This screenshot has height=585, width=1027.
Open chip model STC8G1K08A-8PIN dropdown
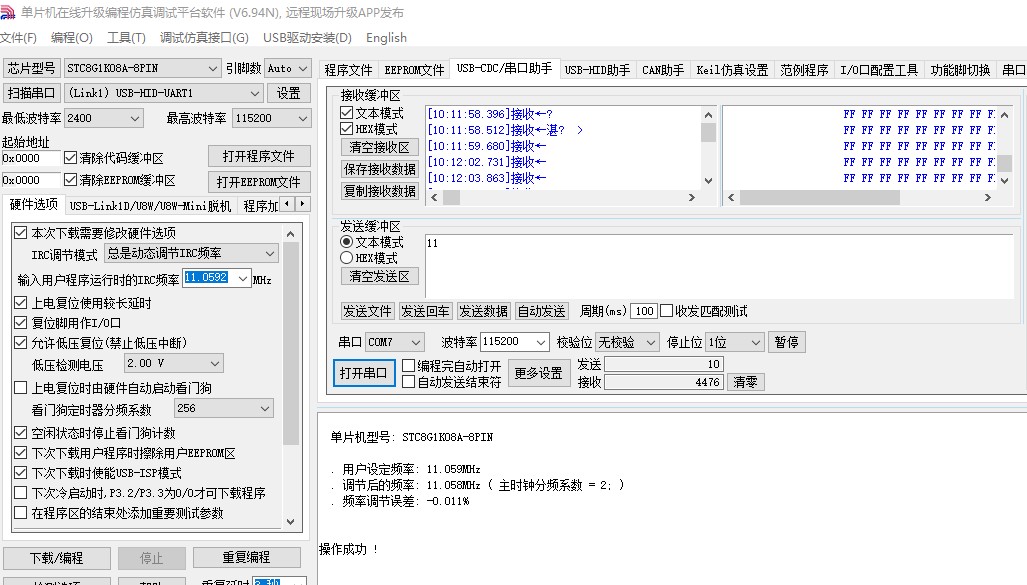[x=212, y=68]
